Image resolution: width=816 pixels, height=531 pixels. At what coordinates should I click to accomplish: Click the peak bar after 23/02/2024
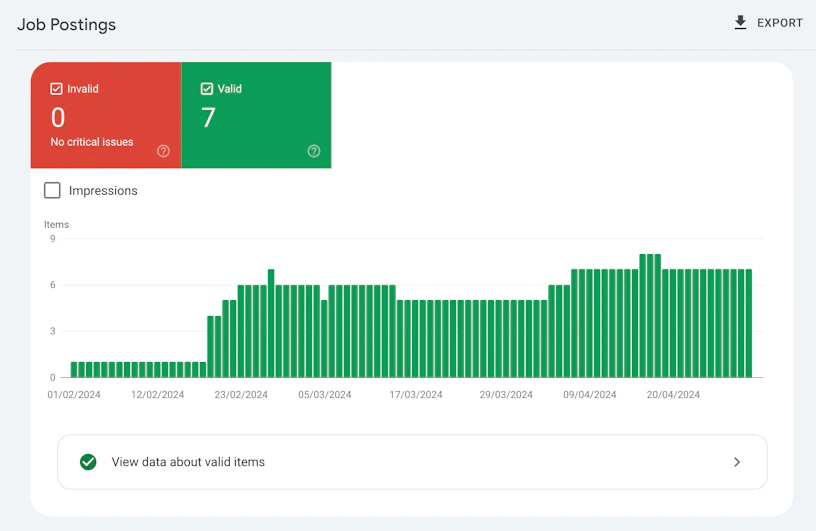271,323
